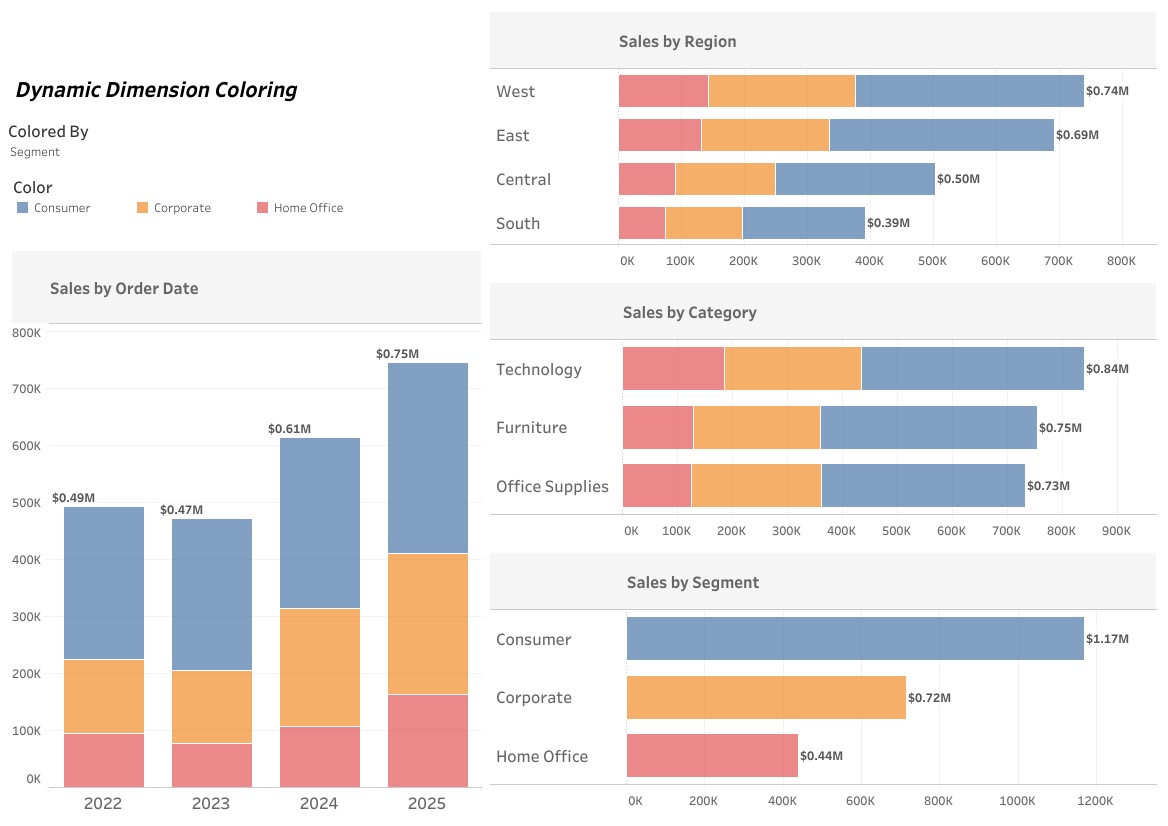
Task: Click the Technology category label
Action: tap(538, 369)
